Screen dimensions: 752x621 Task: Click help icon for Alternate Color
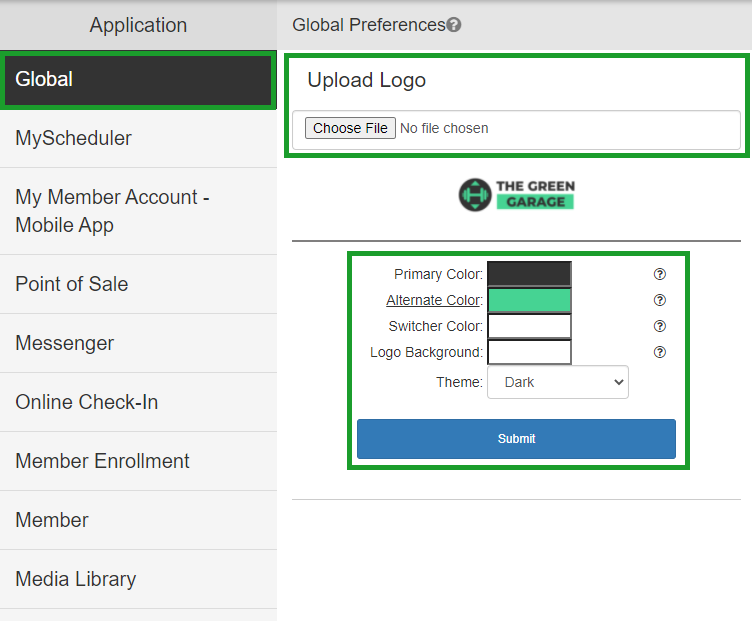(659, 300)
